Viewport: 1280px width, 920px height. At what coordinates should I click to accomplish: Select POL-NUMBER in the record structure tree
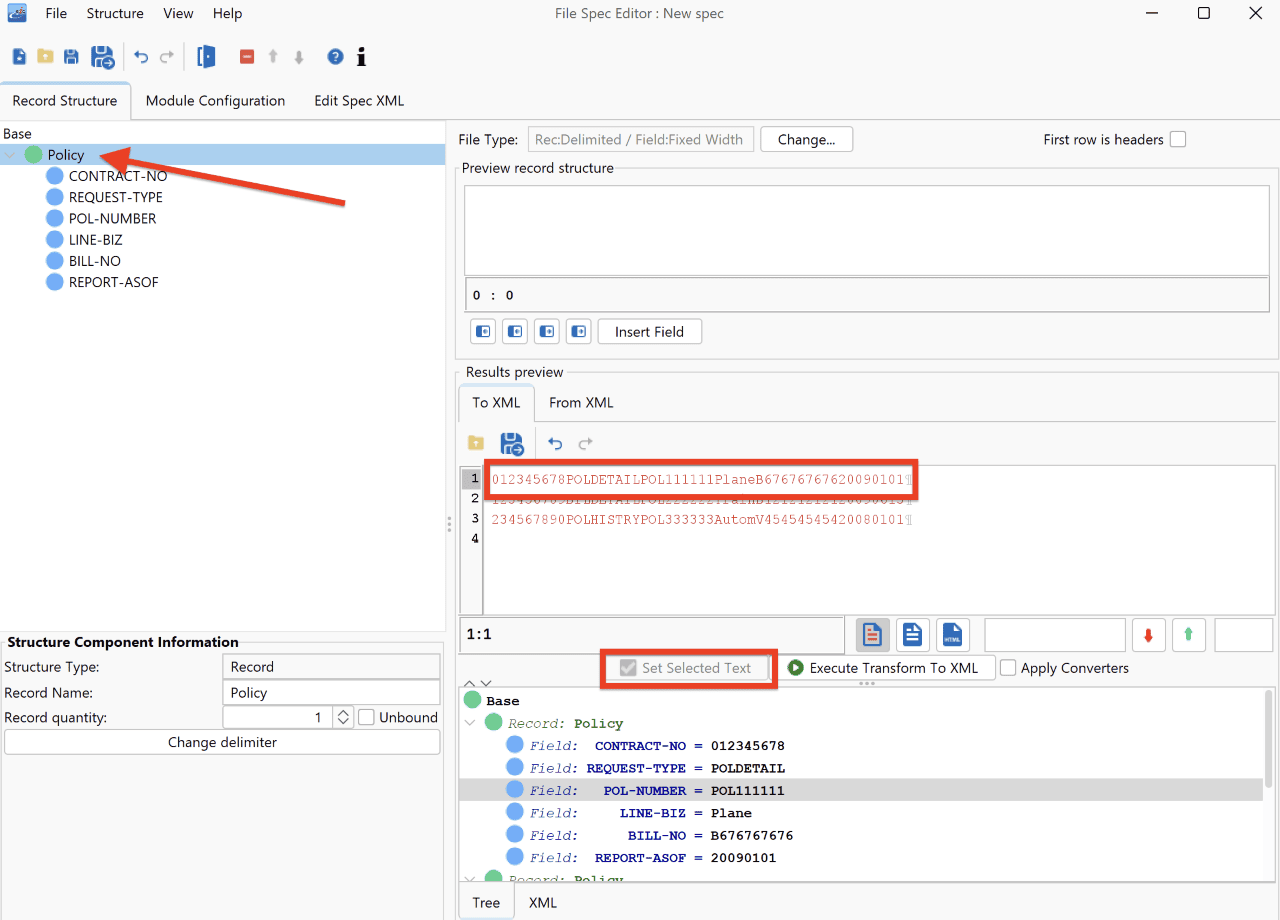pos(113,218)
